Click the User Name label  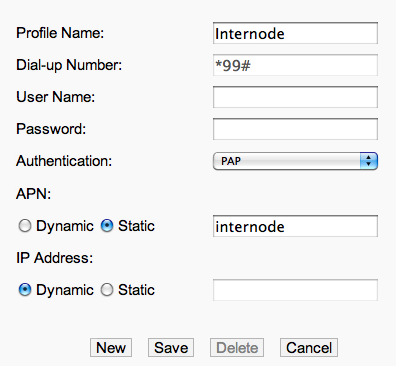[x=55, y=97]
